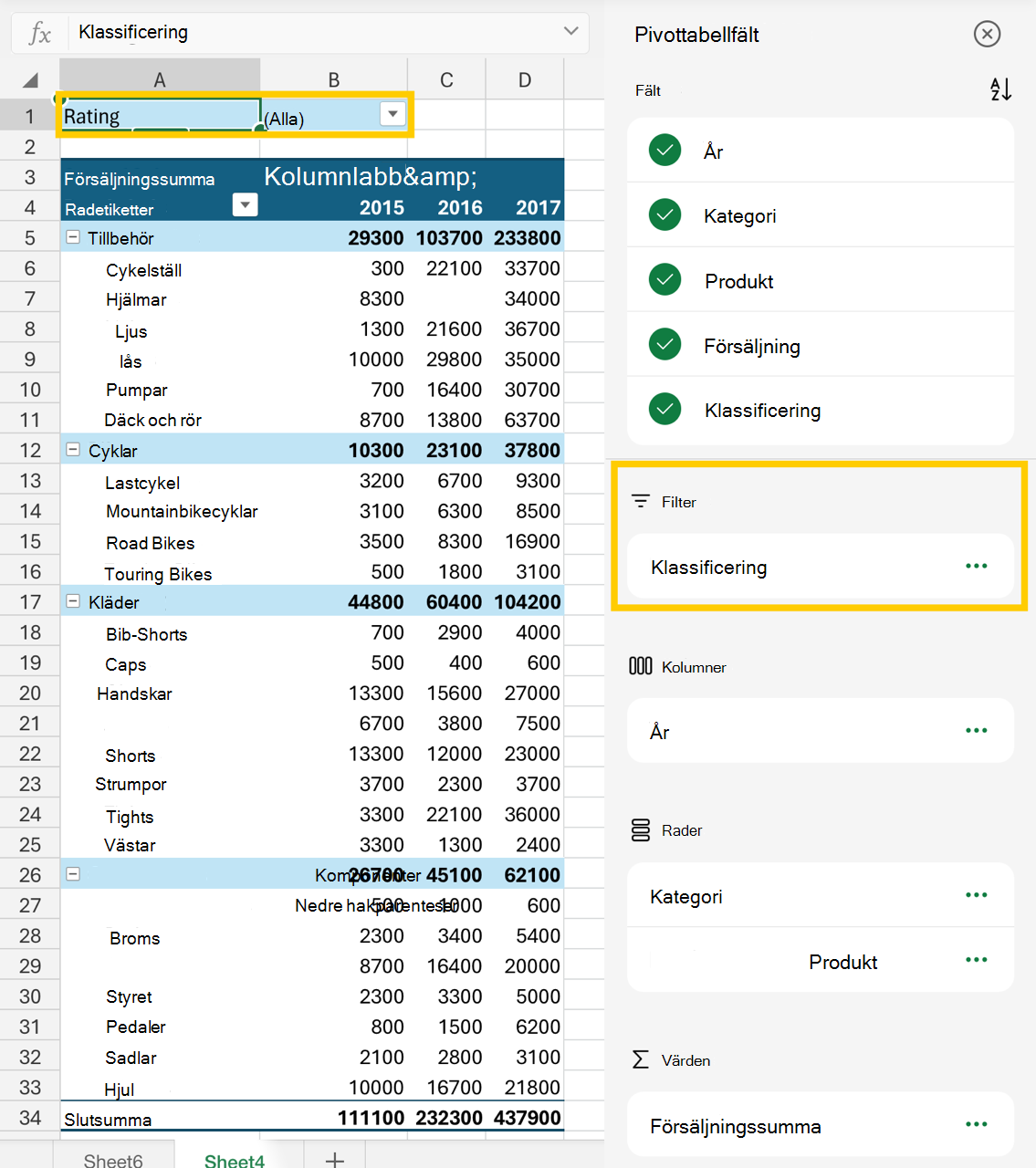Click the Rader area icon

[x=641, y=830]
